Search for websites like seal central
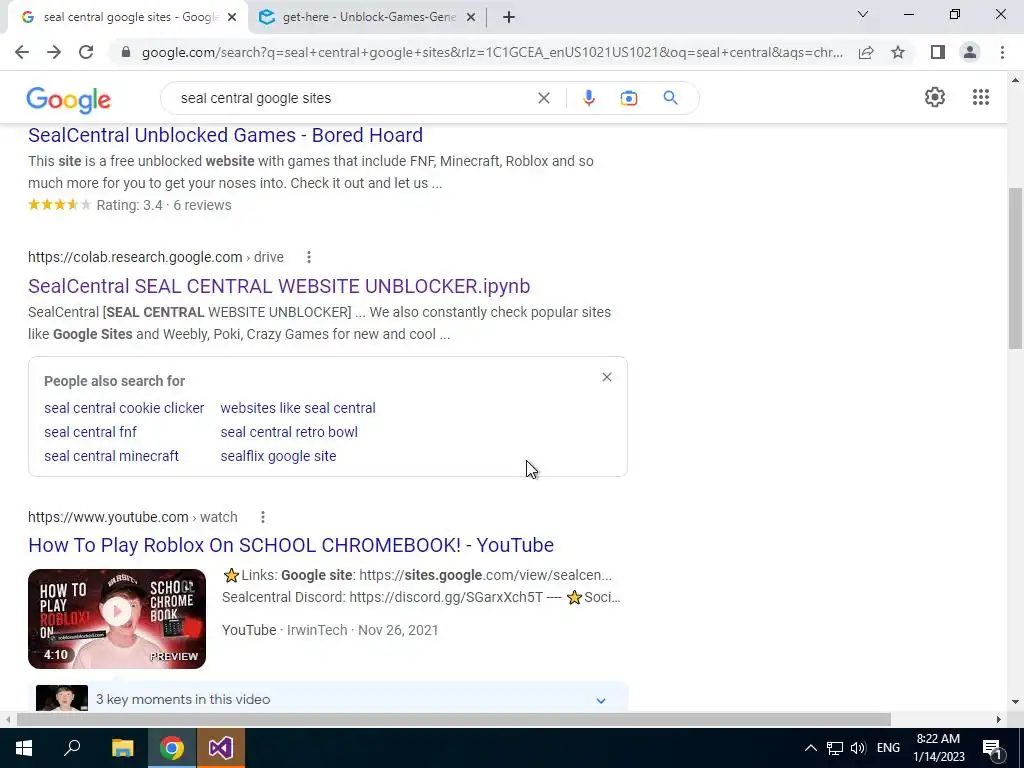This screenshot has height=768, width=1024. 298,408
